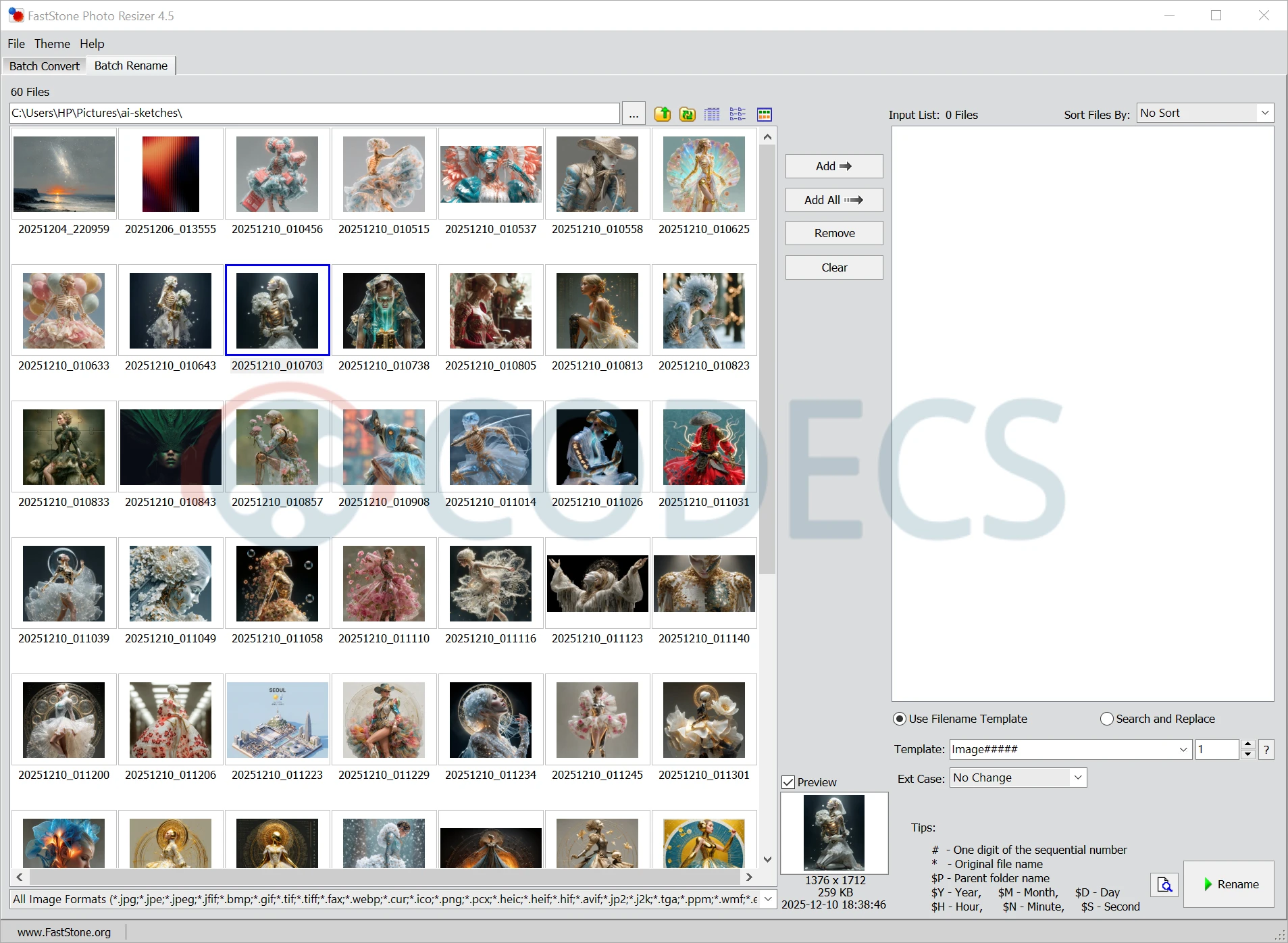Open the template help question mark
The image size is (1288, 943).
(1266, 749)
